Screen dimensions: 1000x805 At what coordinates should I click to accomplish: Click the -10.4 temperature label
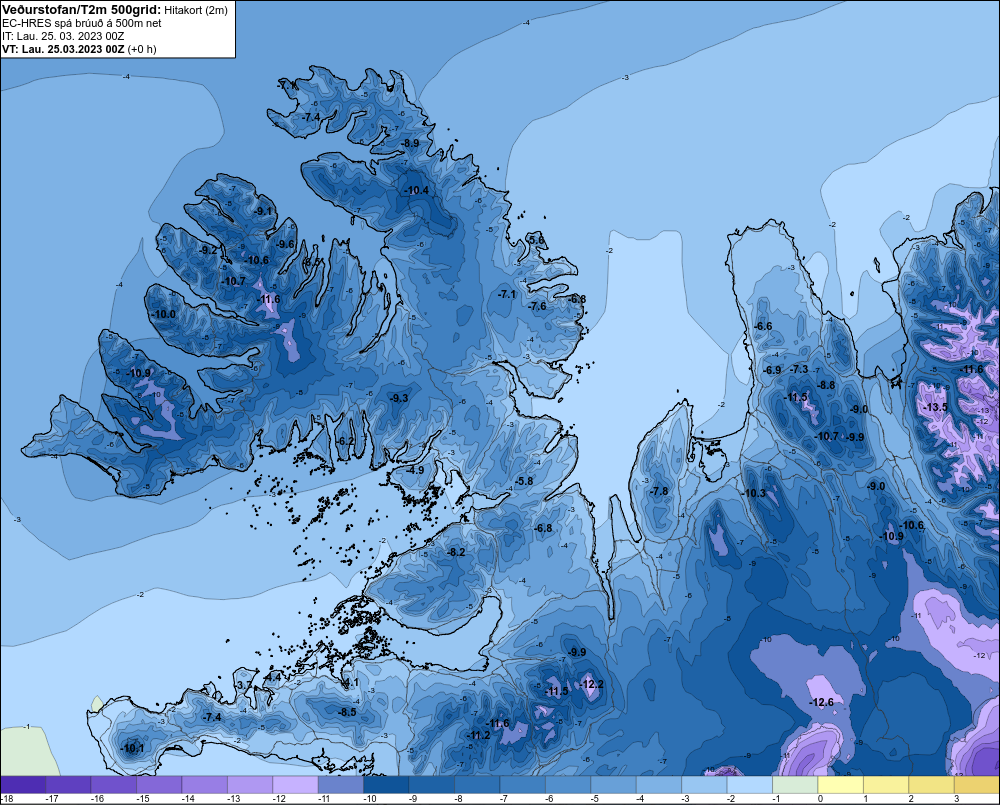416,190
